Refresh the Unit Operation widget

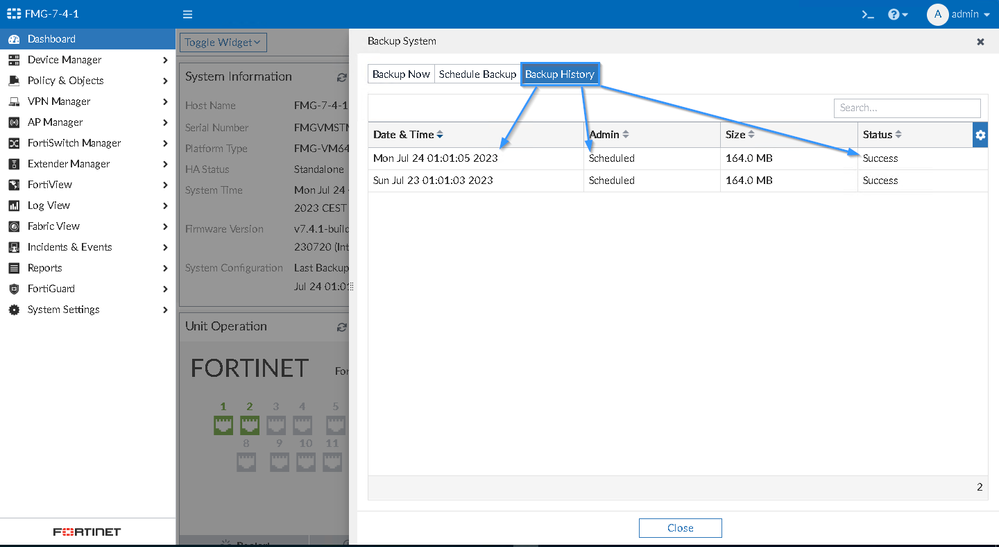pyautogui.click(x=341, y=327)
